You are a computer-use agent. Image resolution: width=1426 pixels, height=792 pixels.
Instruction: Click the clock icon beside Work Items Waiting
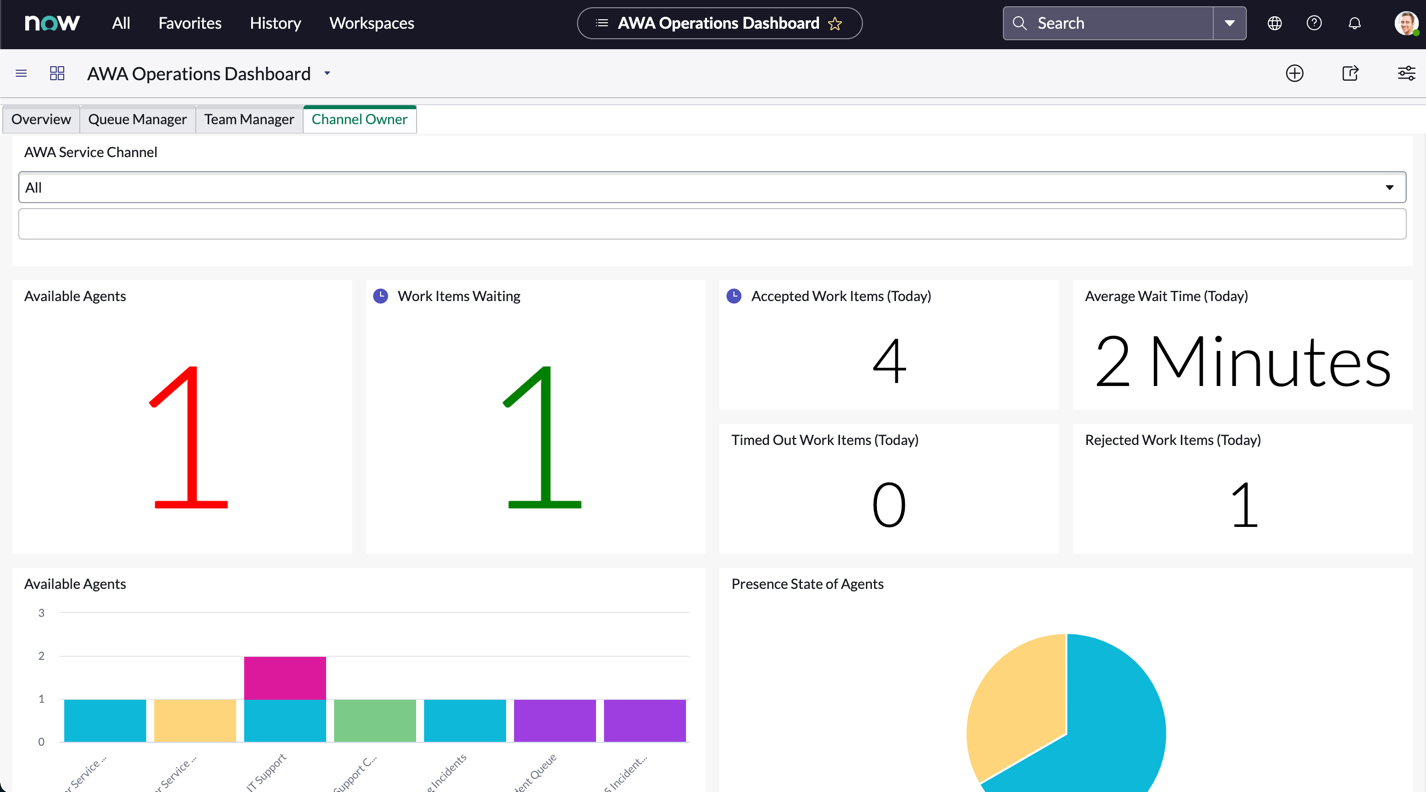tap(381, 296)
